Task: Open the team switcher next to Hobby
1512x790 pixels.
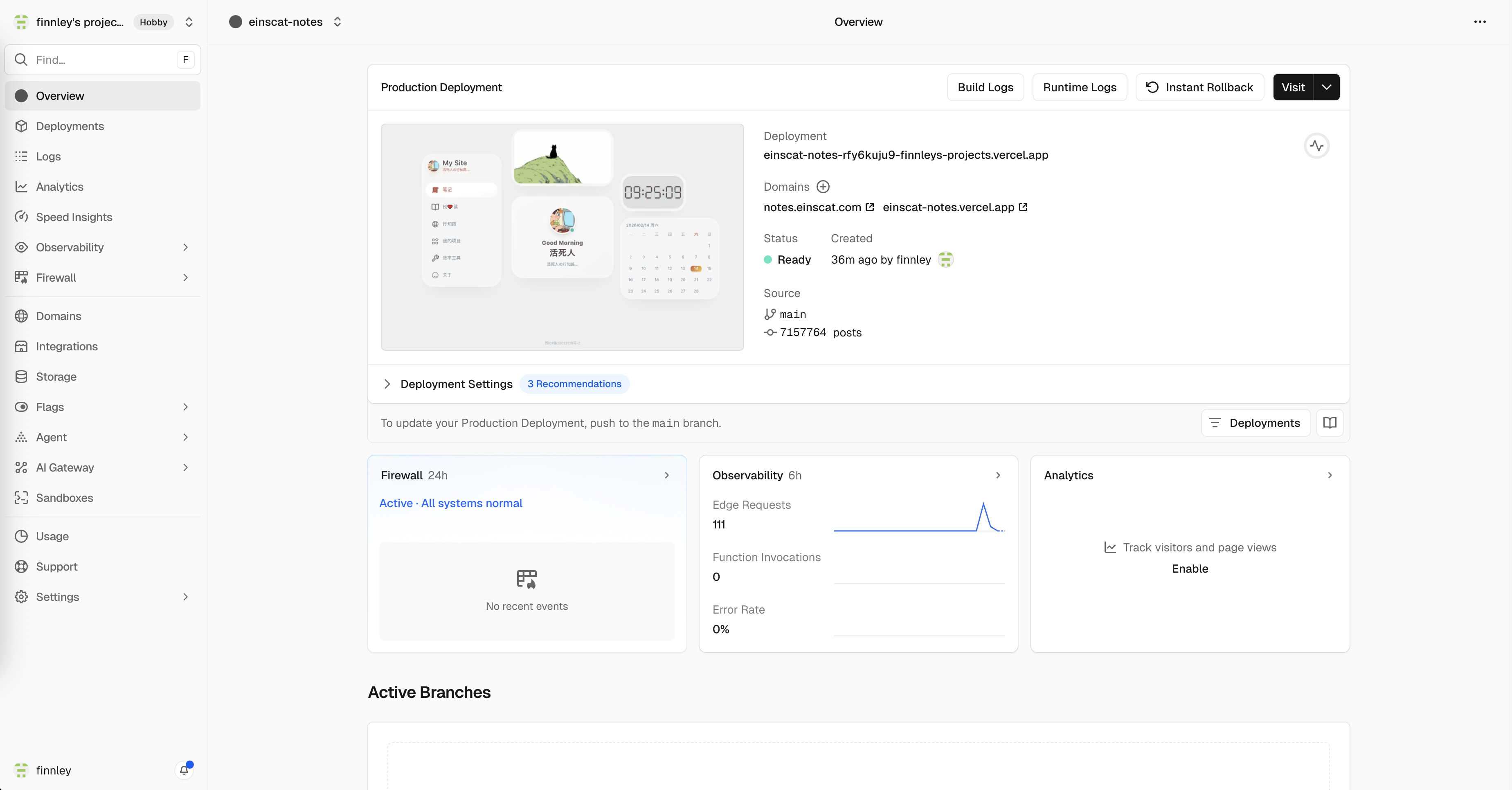Action: (x=189, y=22)
